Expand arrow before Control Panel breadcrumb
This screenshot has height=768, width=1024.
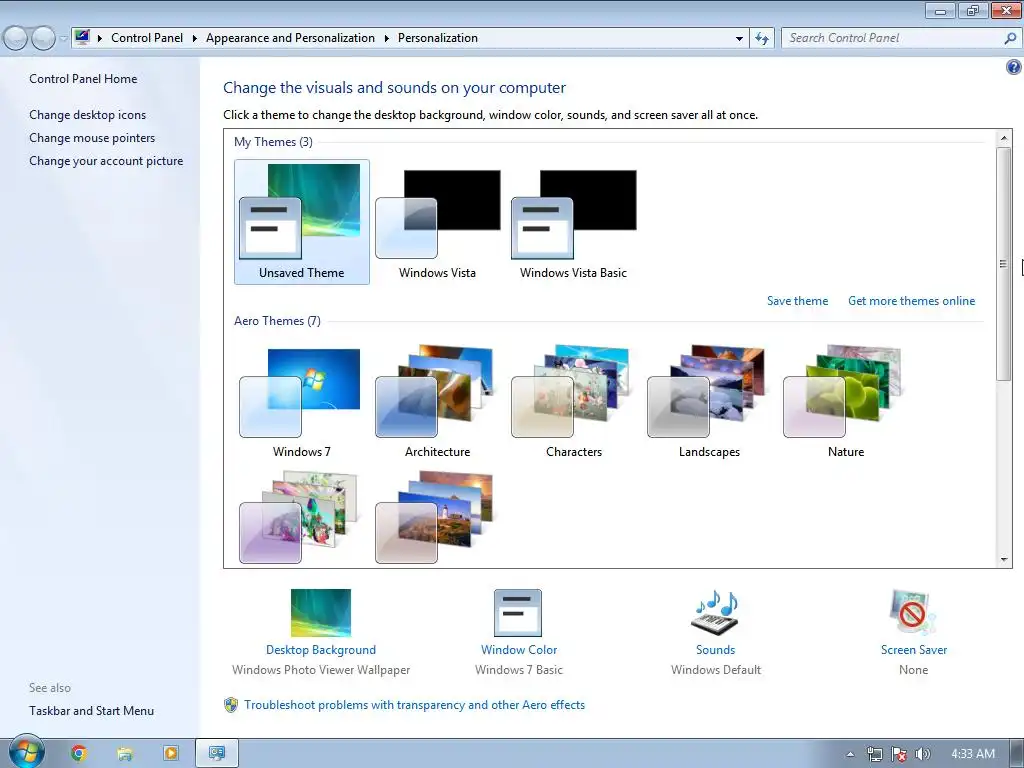point(100,39)
